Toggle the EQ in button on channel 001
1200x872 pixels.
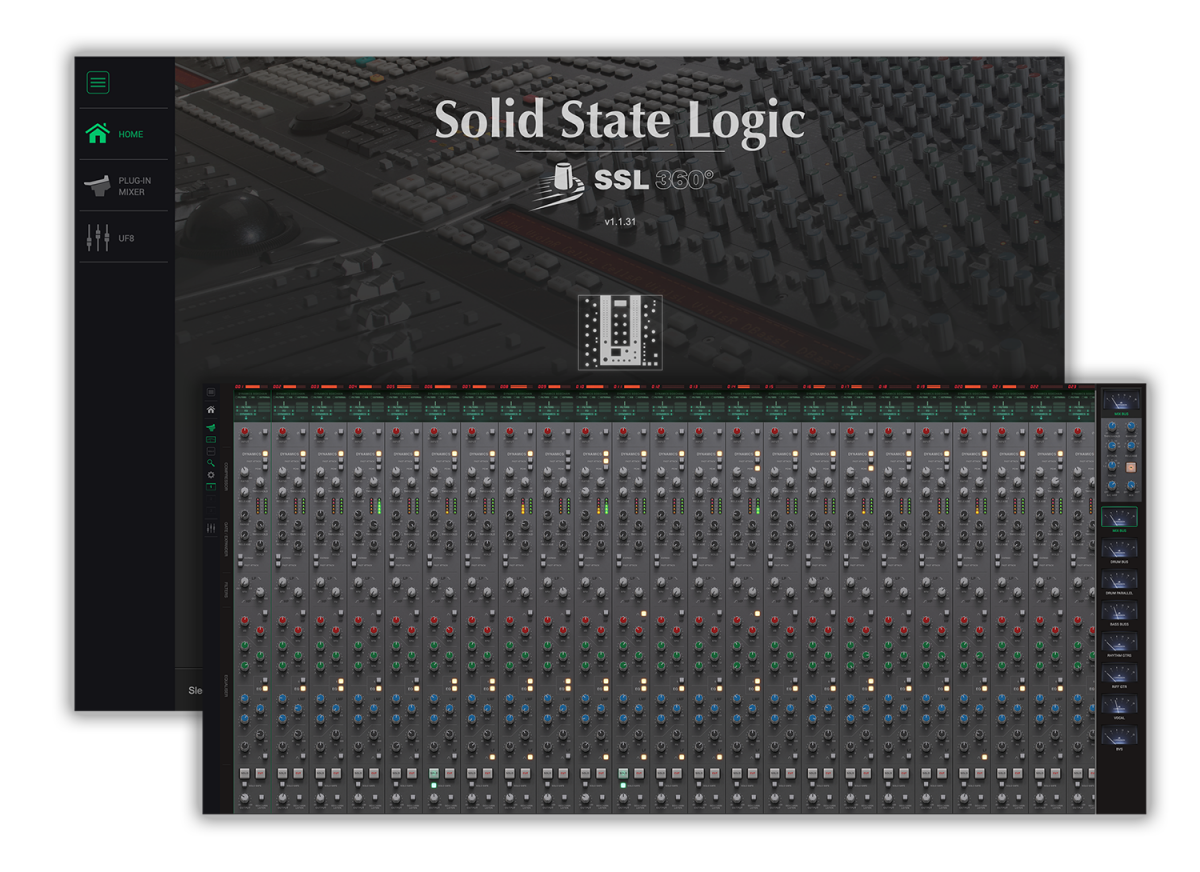coord(264,690)
